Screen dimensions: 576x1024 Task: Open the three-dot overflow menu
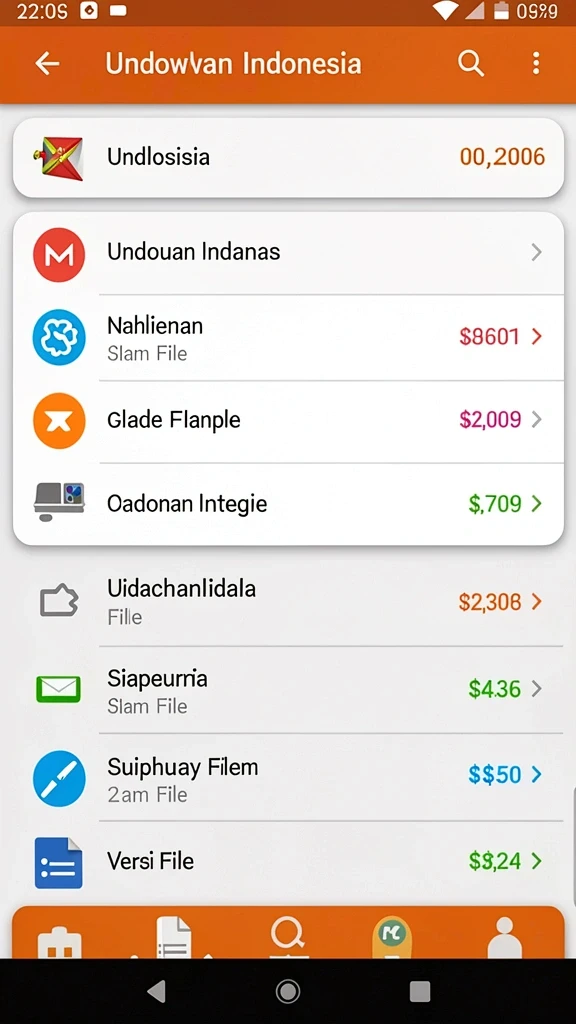[x=536, y=63]
